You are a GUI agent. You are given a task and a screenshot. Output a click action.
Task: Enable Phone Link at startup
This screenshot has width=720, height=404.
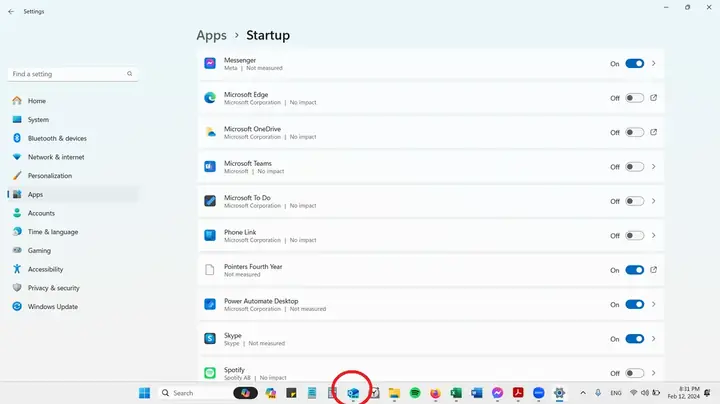pyautogui.click(x=635, y=236)
